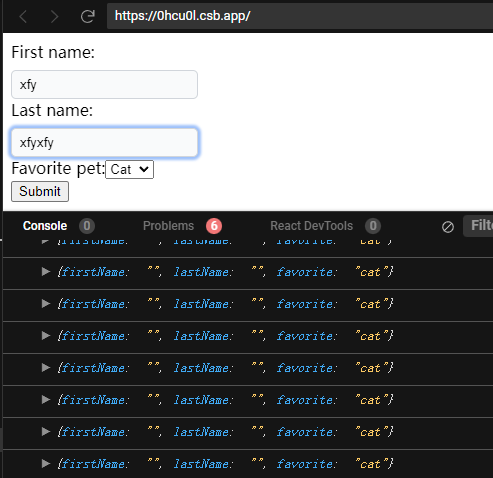Click the red Problems count badge

pyautogui.click(x=214, y=226)
